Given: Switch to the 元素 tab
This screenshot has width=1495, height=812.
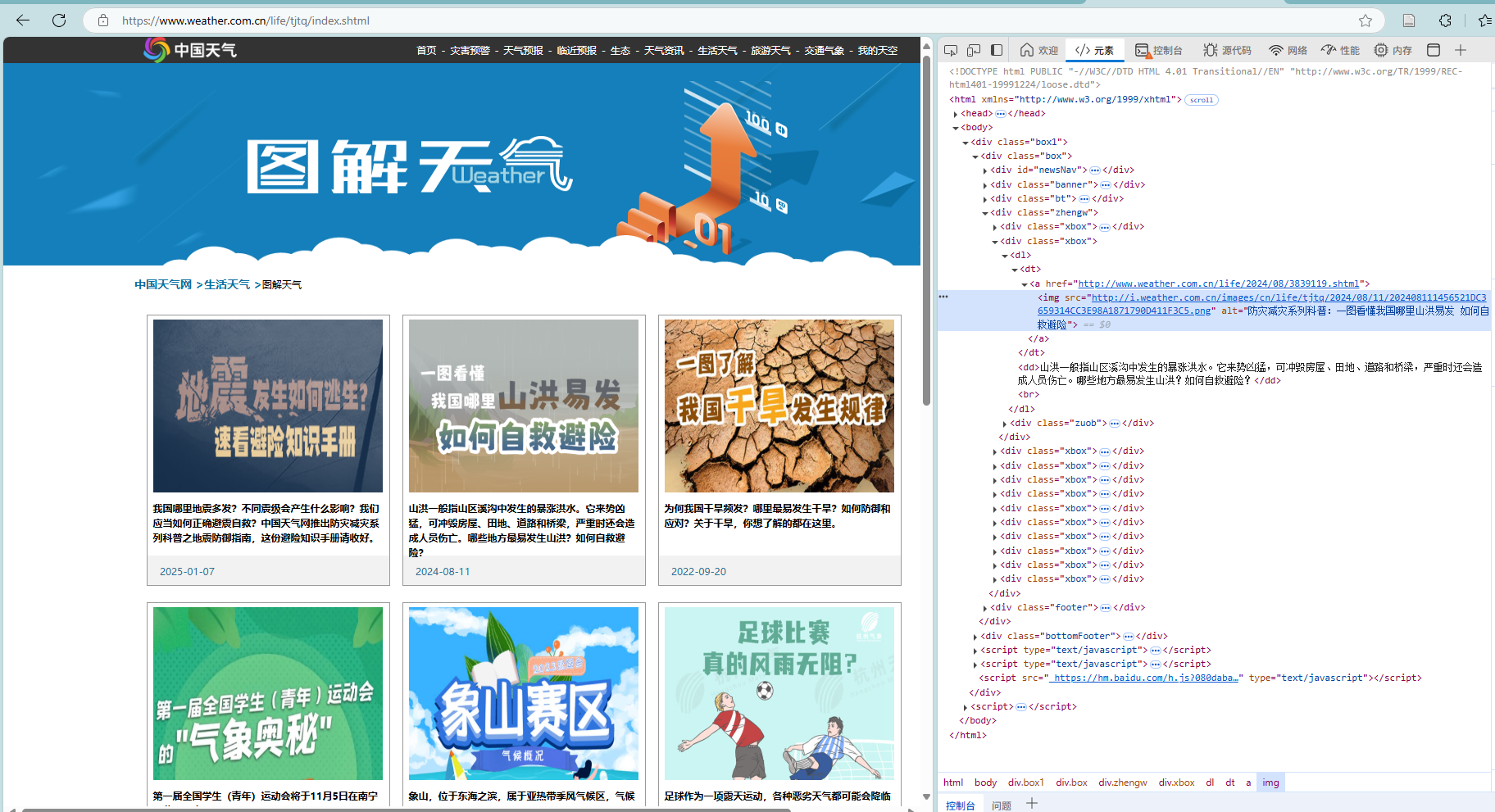Looking at the screenshot, I should coord(1094,50).
